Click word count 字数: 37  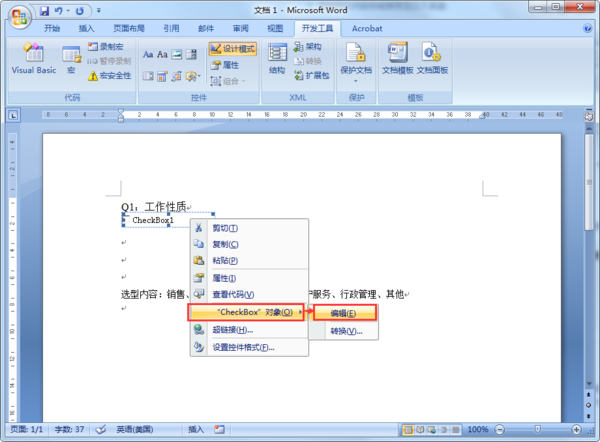pyautogui.click(x=69, y=429)
